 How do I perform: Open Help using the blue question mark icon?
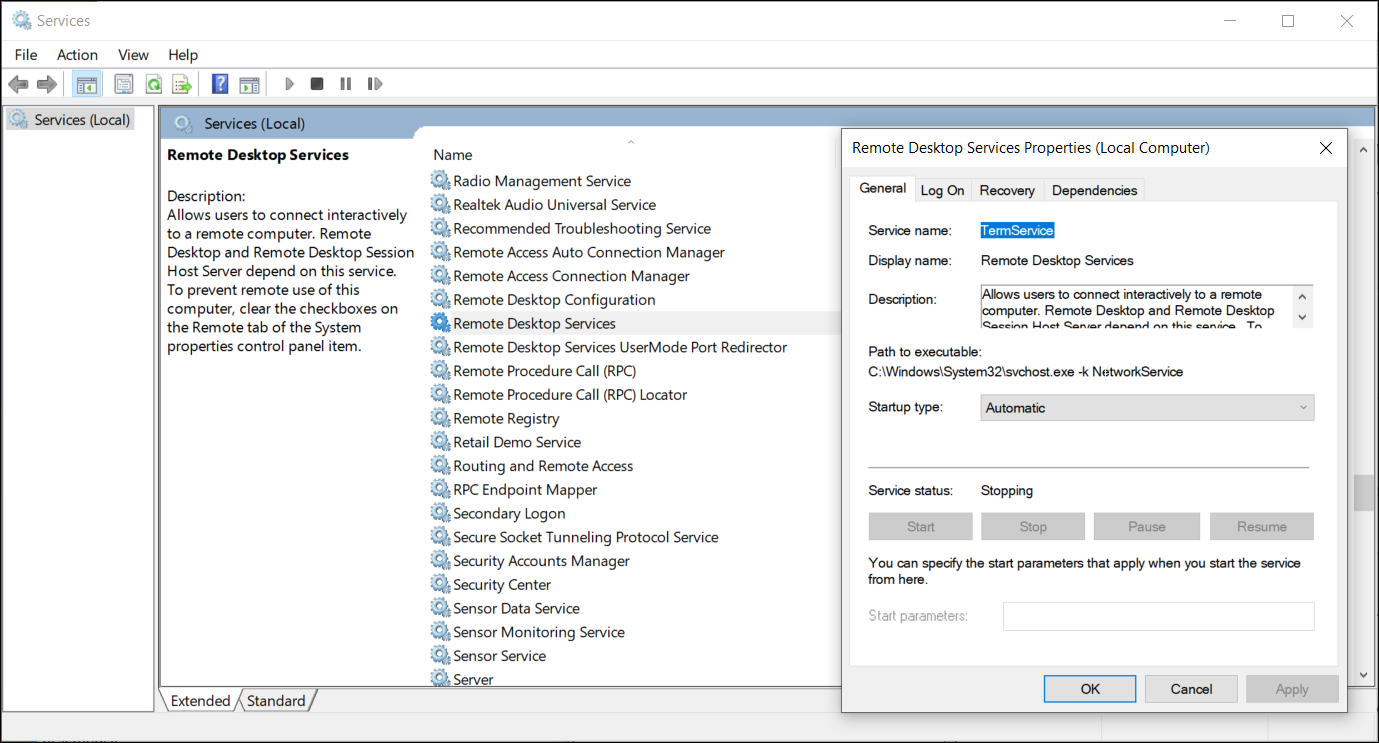[x=219, y=83]
